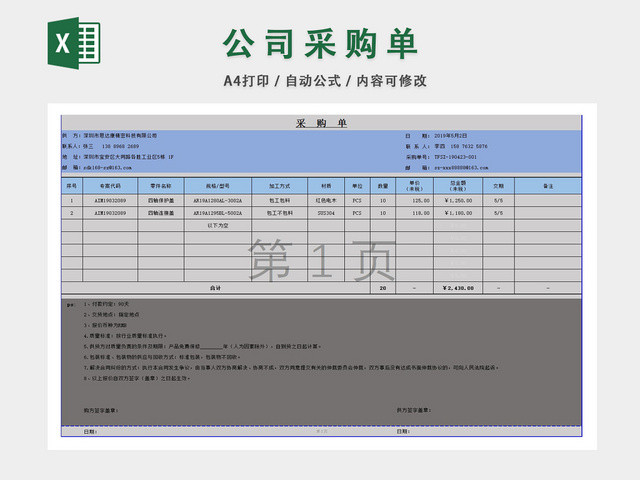The height and width of the screenshot is (480, 640).
Task: Click the A4打印 / 自动公式 / 内容可修改 subtitle
Action: pos(325,81)
